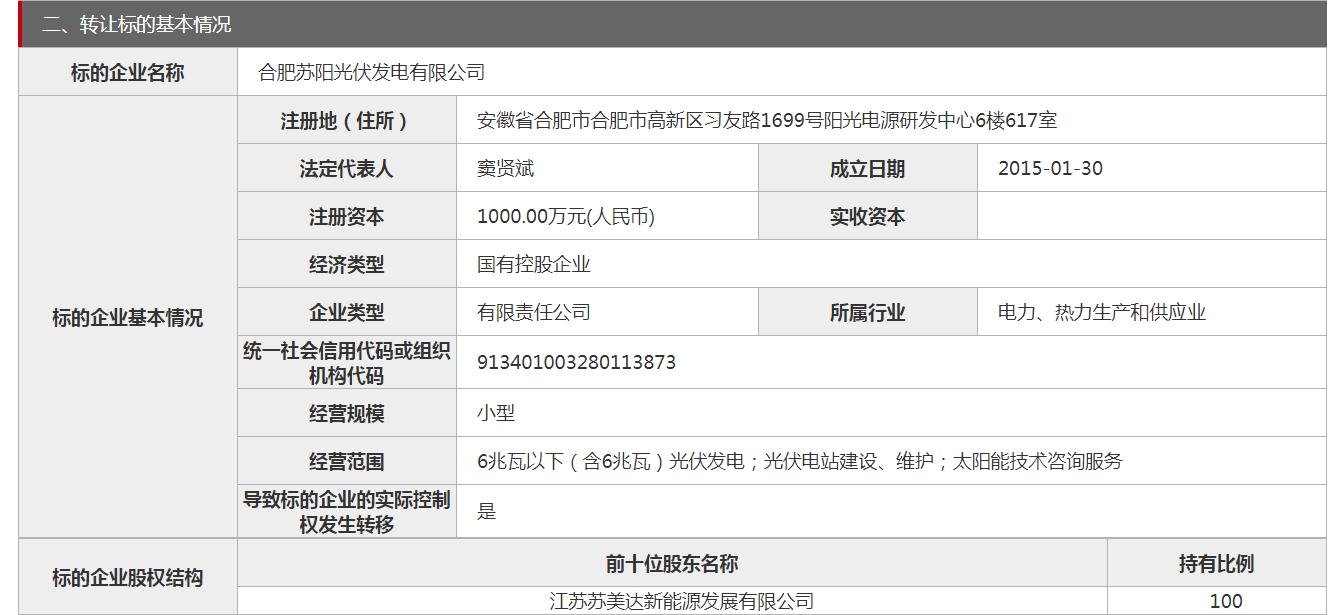Click the 标的企业名称 label cell
This screenshot has width=1342, height=615.
[127, 73]
